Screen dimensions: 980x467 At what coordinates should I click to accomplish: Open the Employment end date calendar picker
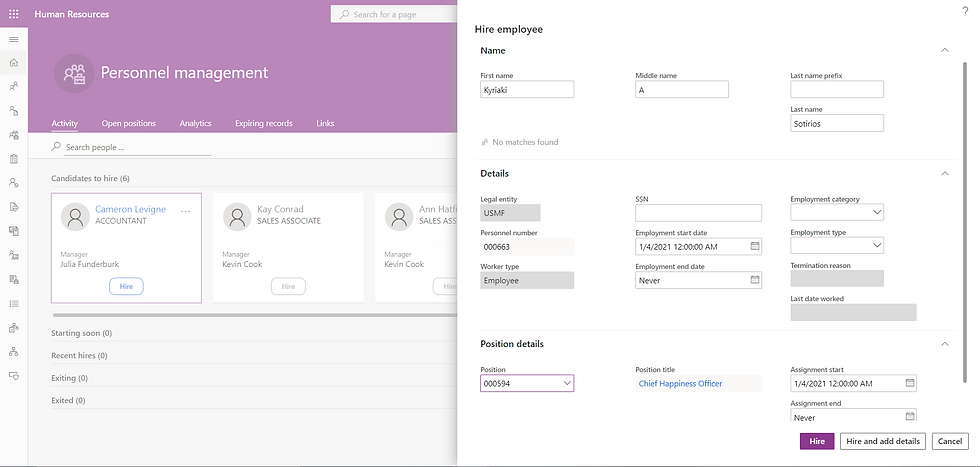(755, 280)
